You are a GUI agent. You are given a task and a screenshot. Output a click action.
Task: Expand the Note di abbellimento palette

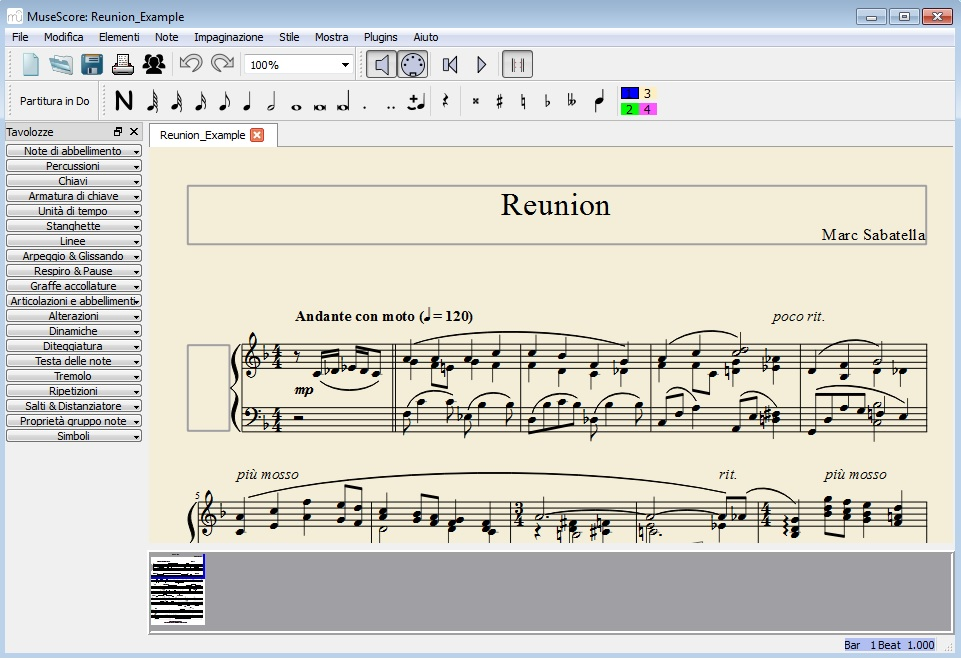click(x=74, y=151)
